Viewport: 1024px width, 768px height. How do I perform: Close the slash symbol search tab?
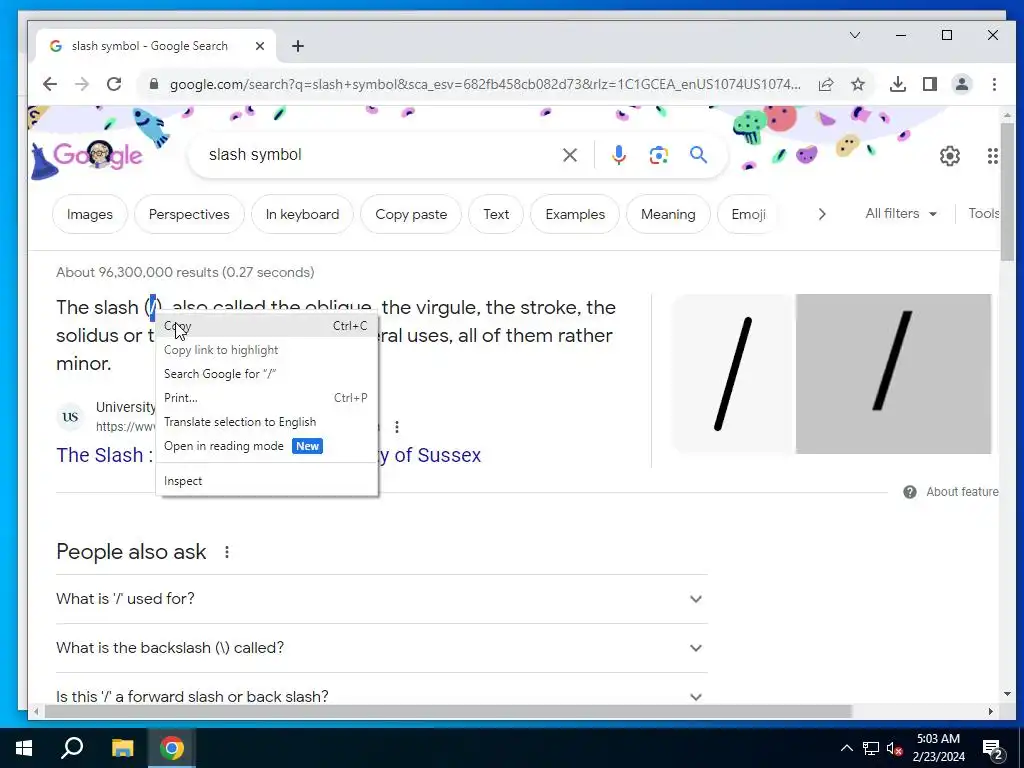click(x=259, y=46)
